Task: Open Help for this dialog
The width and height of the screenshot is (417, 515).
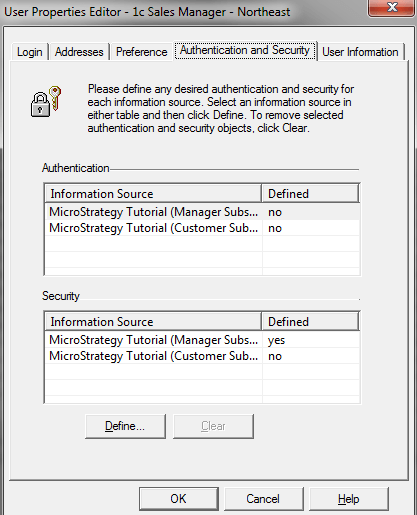Action: pos(349,499)
